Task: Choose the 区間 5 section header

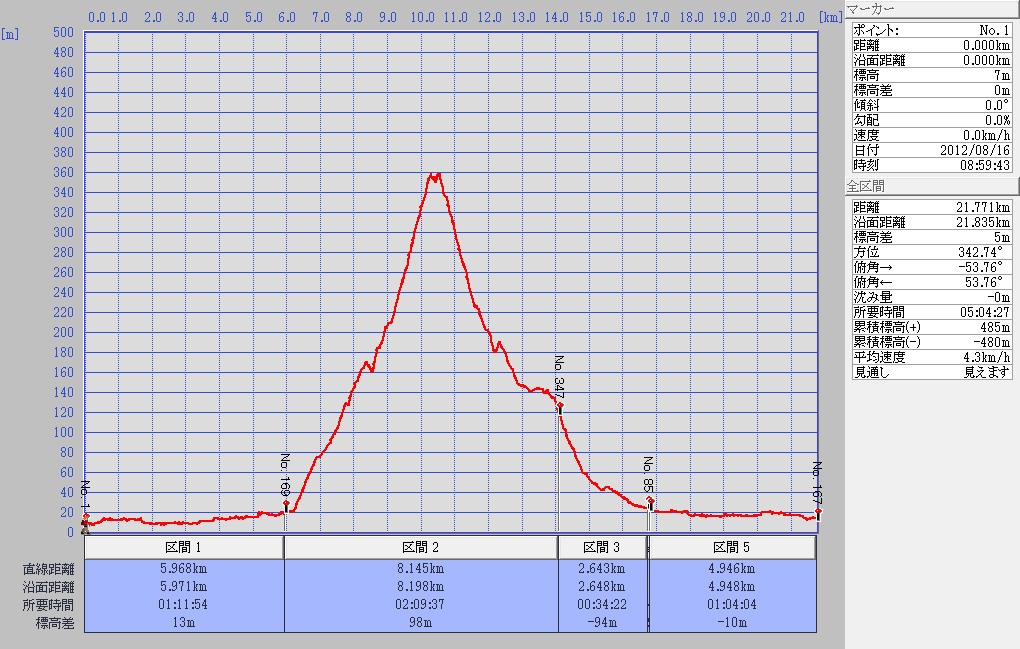Action: (x=732, y=548)
